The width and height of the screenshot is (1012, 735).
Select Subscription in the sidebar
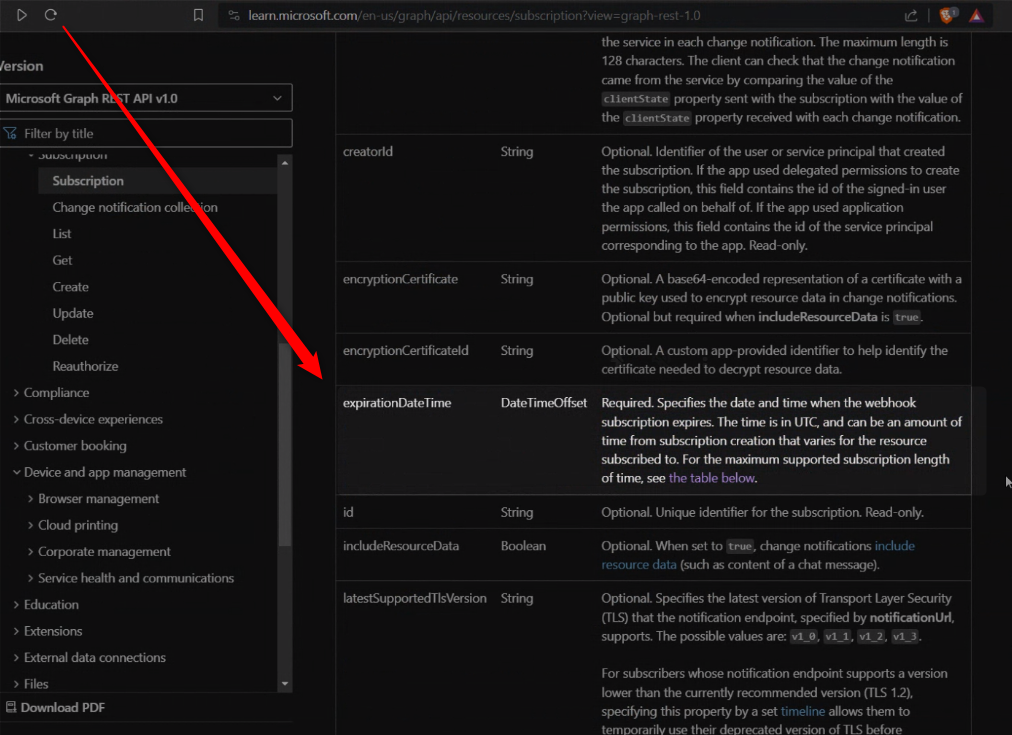88,181
